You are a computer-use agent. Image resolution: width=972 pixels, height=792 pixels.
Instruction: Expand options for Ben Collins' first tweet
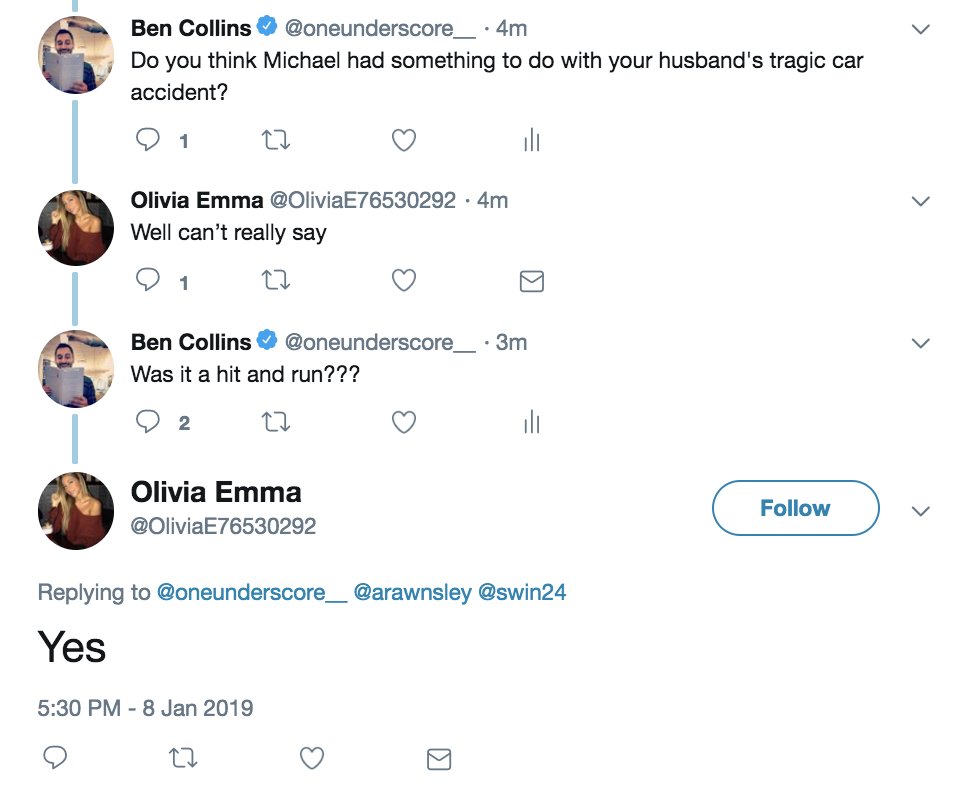pyautogui.click(x=921, y=30)
